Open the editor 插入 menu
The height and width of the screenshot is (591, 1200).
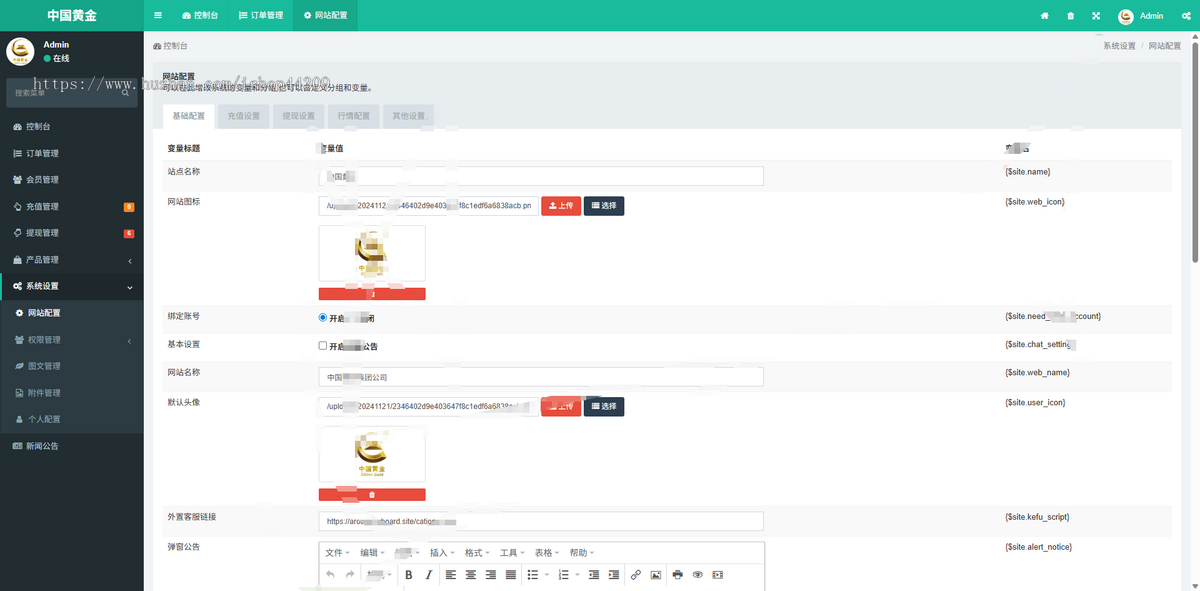[442, 553]
